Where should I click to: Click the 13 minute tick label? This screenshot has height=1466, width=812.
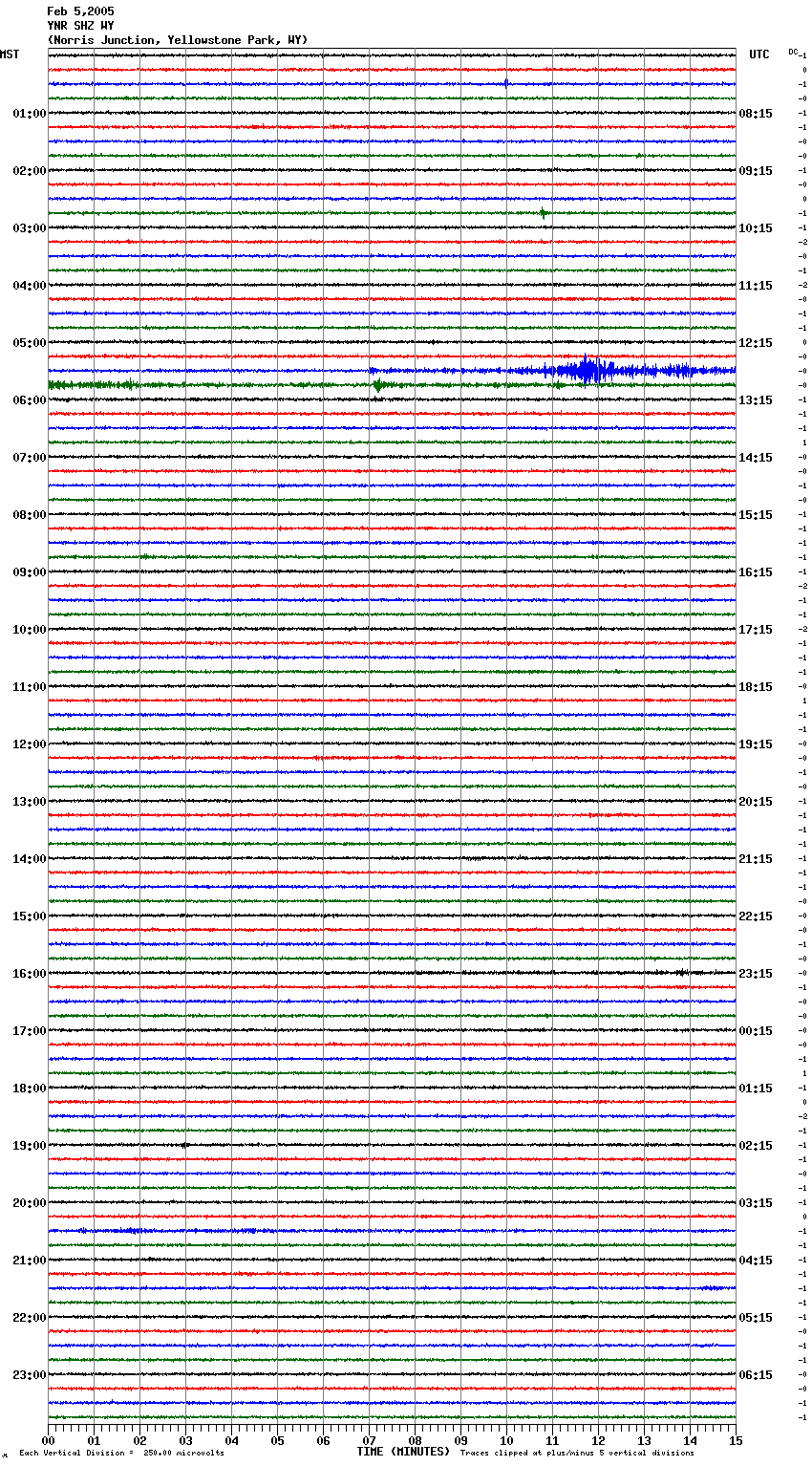click(x=644, y=1440)
